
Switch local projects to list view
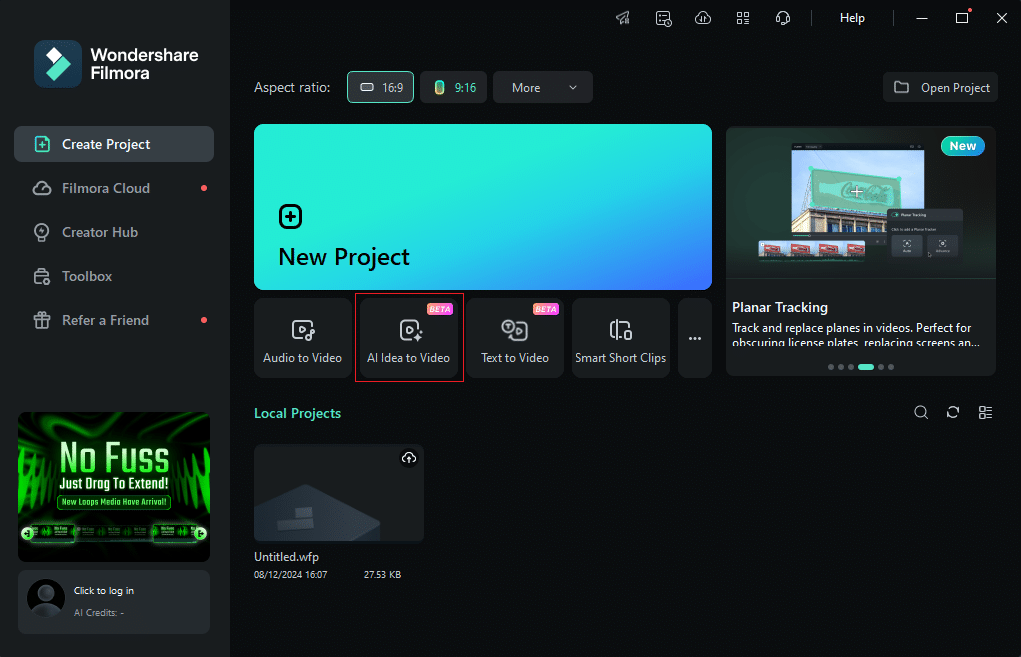pos(985,413)
